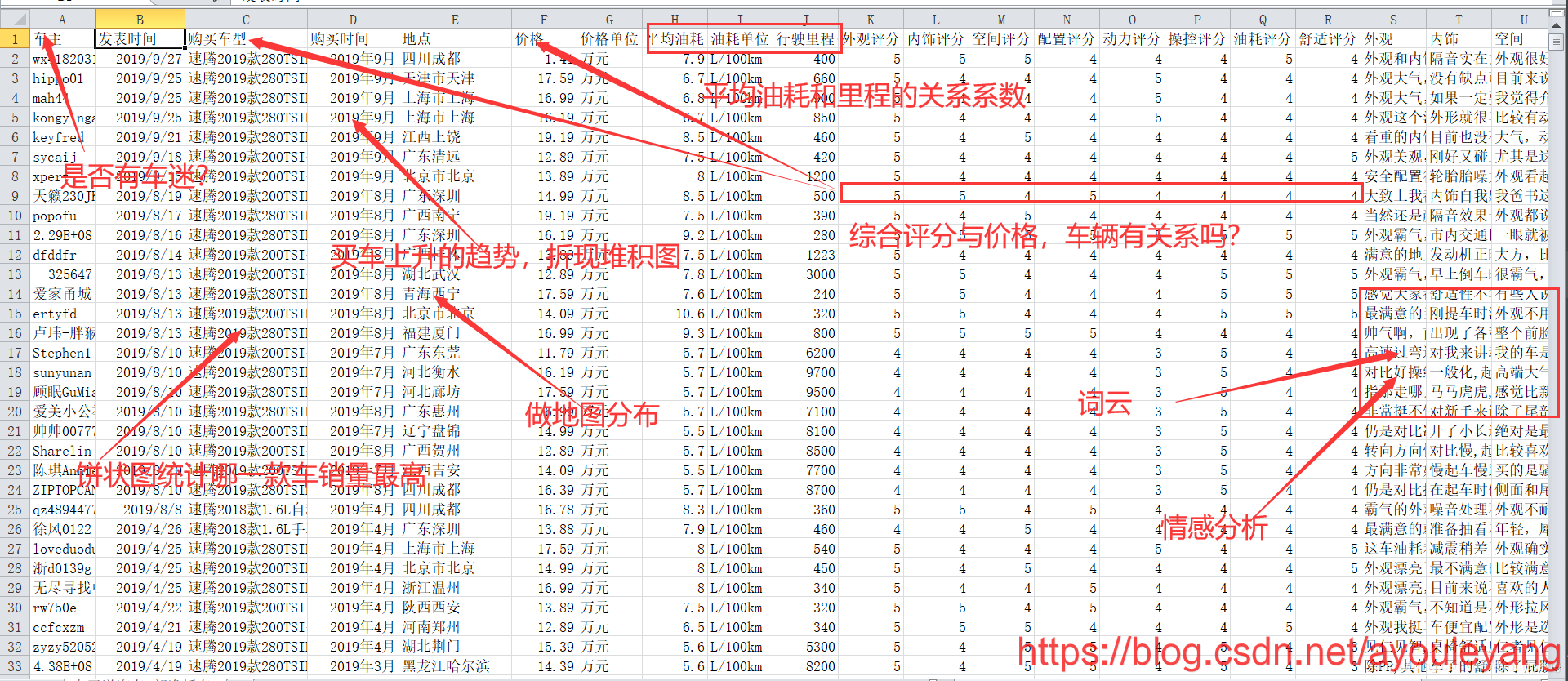Select column T header

coord(1459,19)
